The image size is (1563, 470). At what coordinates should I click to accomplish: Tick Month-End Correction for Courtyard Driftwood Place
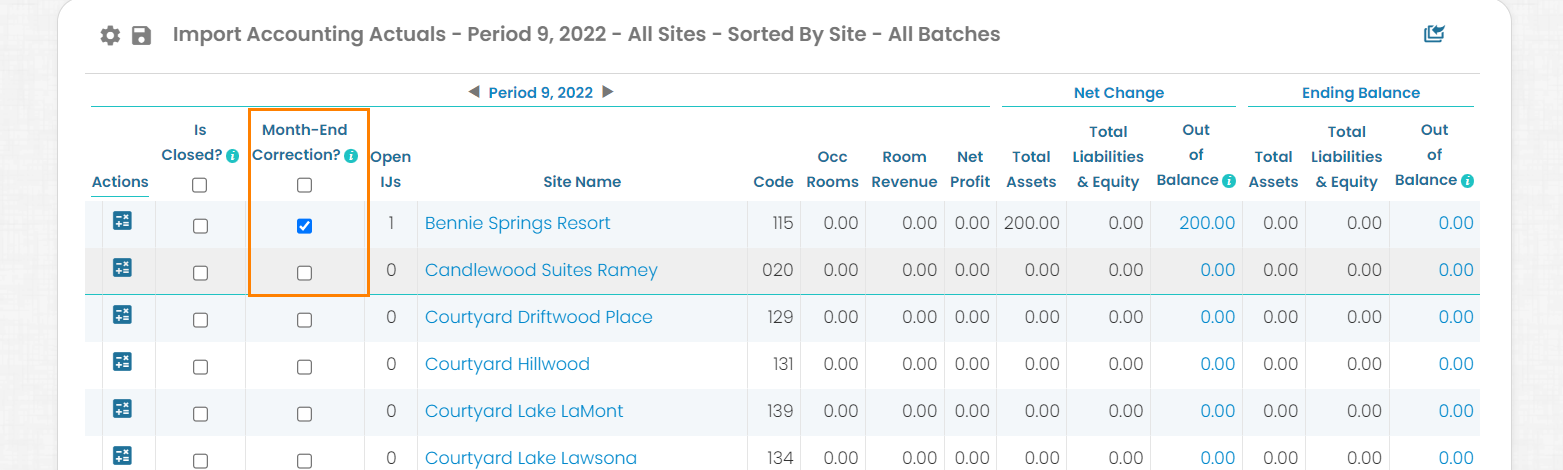click(x=304, y=320)
